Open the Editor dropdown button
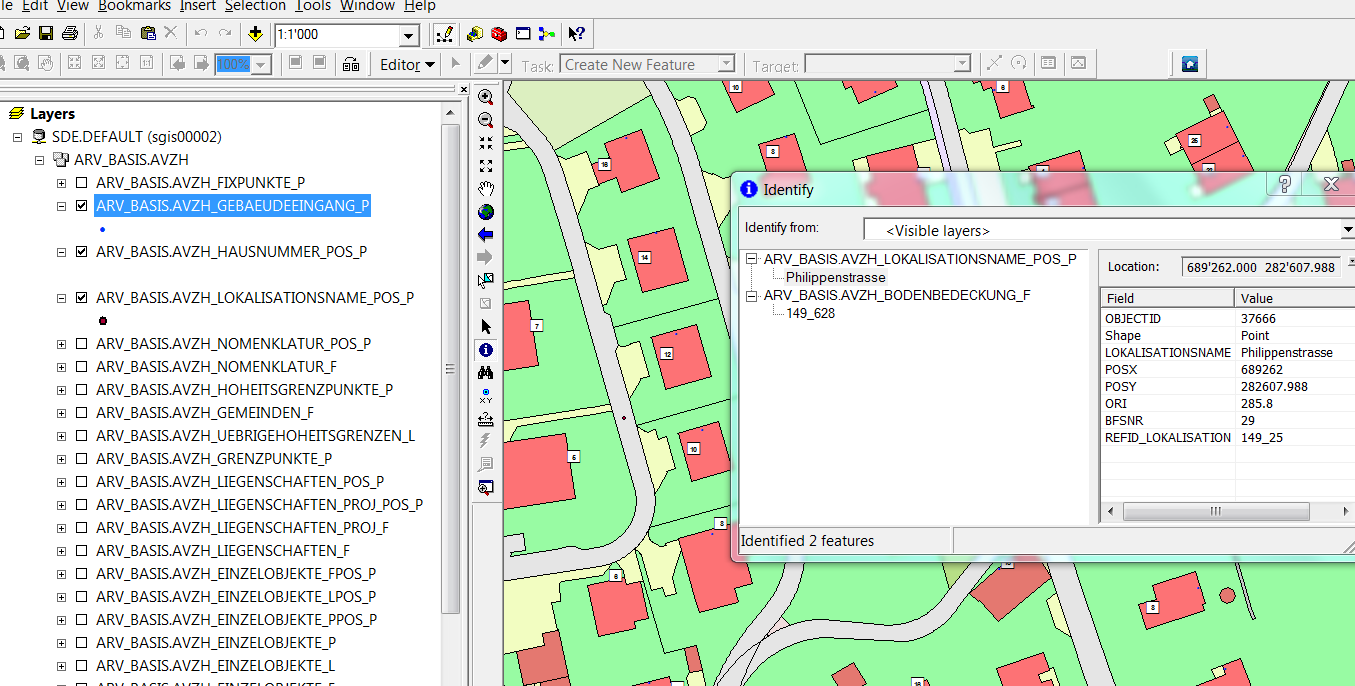Viewport: 1355px width, 686px height. (408, 65)
